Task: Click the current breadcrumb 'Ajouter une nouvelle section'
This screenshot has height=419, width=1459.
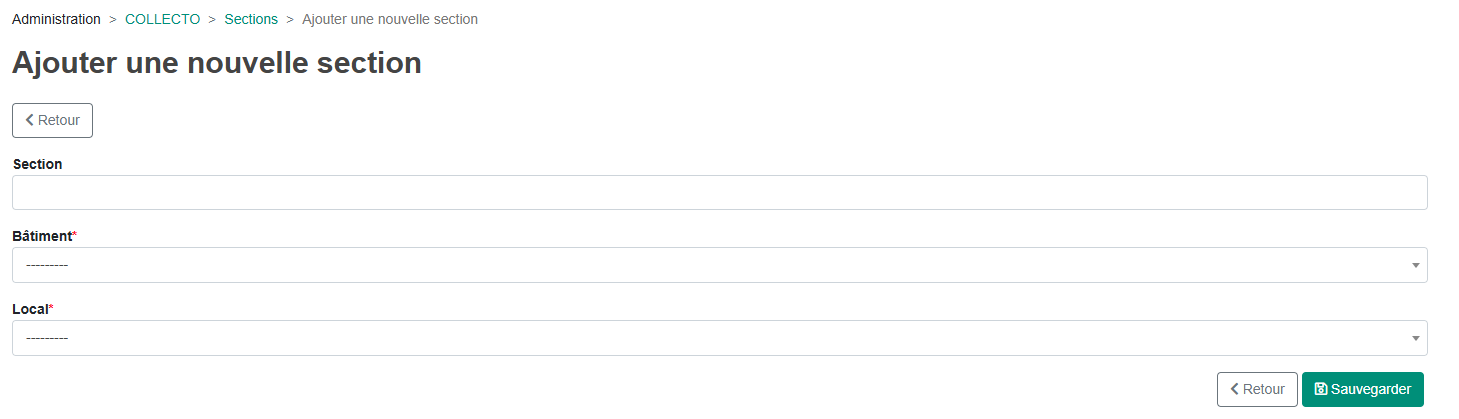Action: 390,19
